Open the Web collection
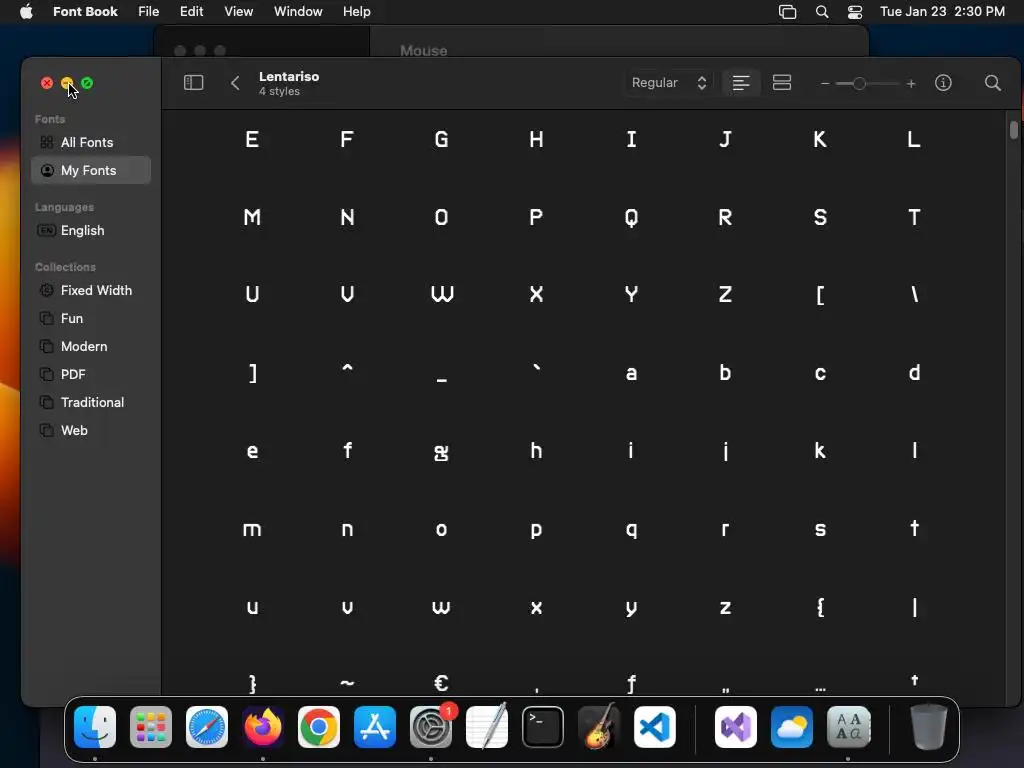Viewport: 1024px width, 768px height. click(x=91, y=431)
